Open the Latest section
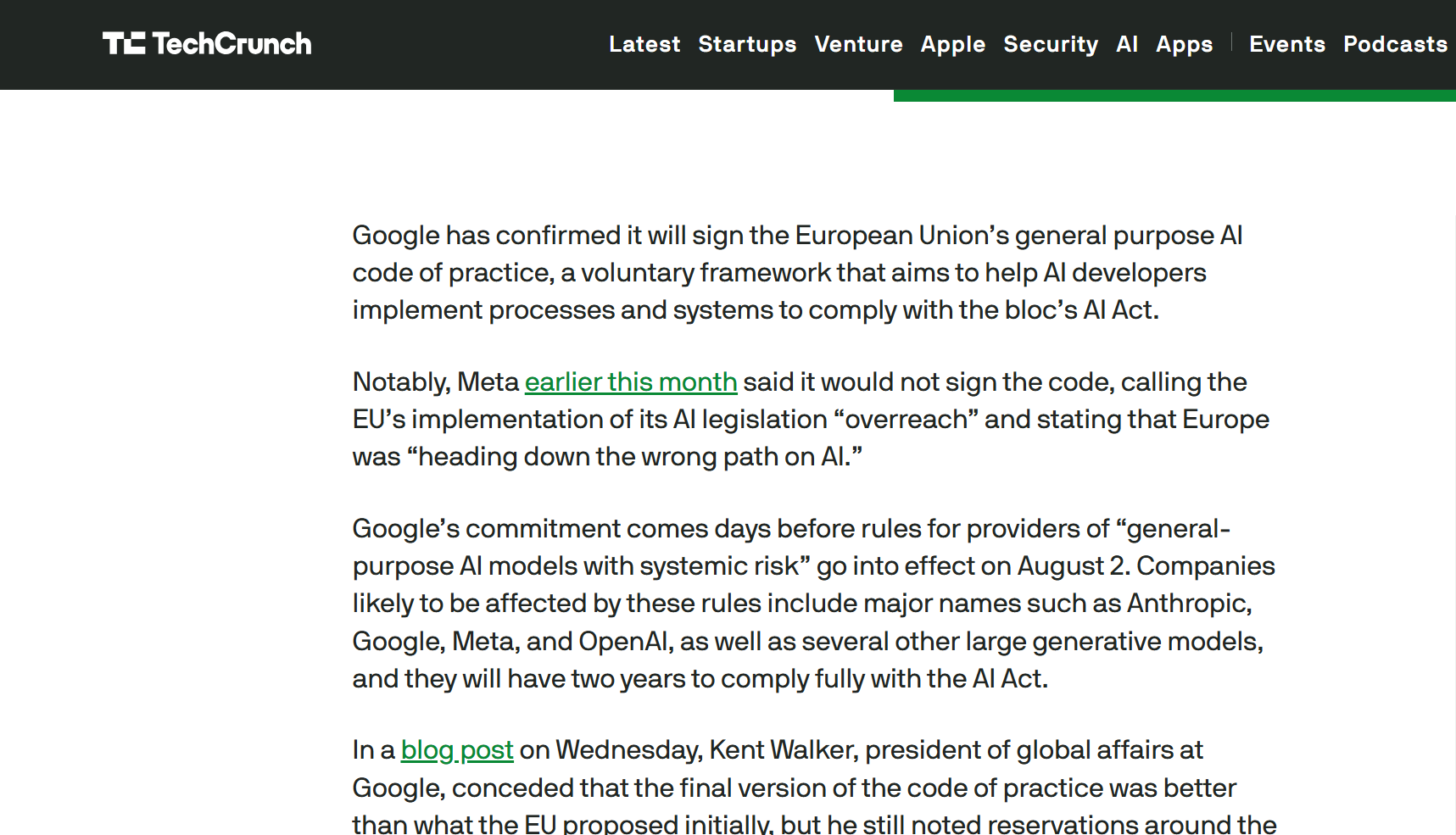Screen dimensions: 1456x835 click(644, 44)
